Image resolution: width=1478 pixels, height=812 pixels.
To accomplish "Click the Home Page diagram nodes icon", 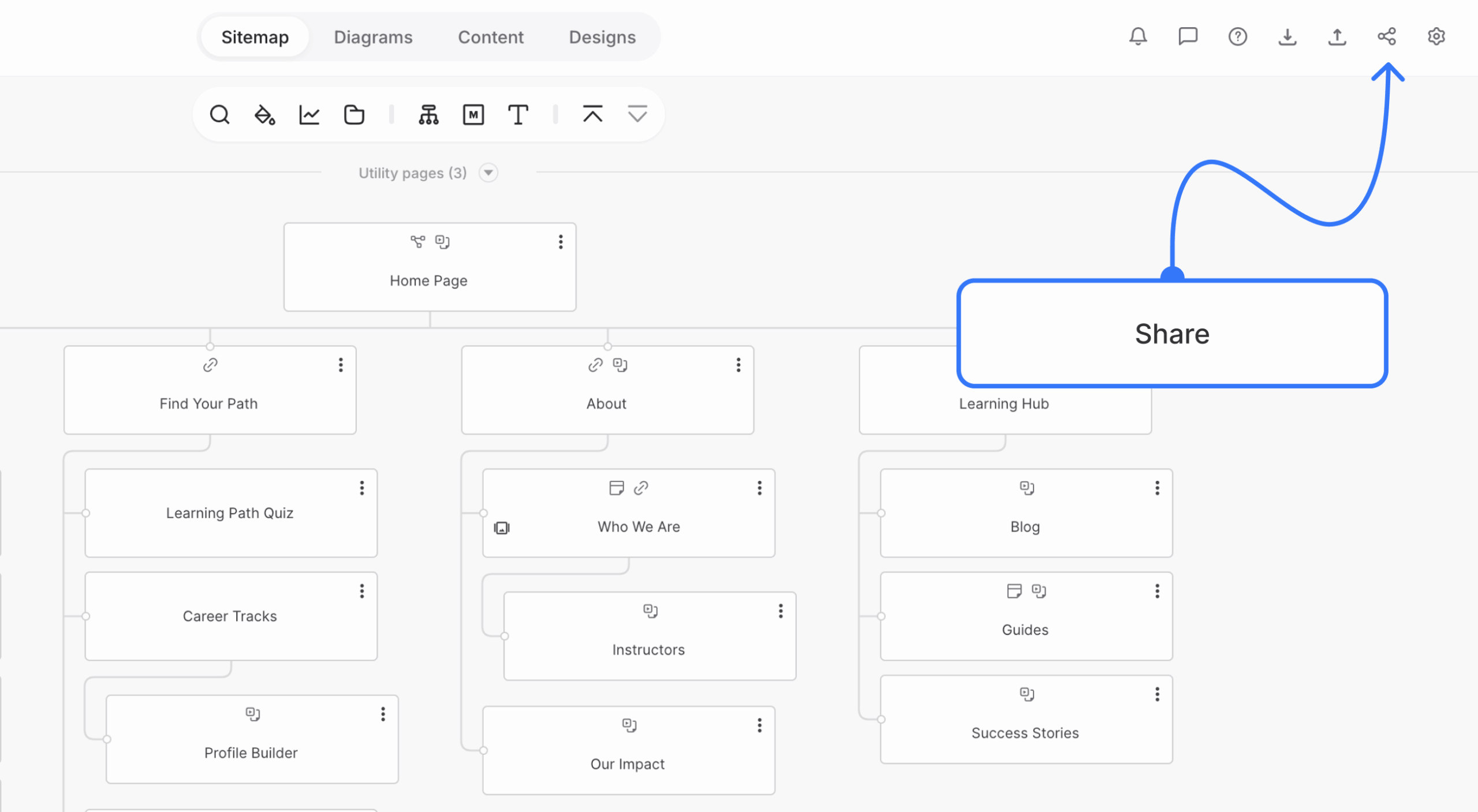I will (x=417, y=241).
